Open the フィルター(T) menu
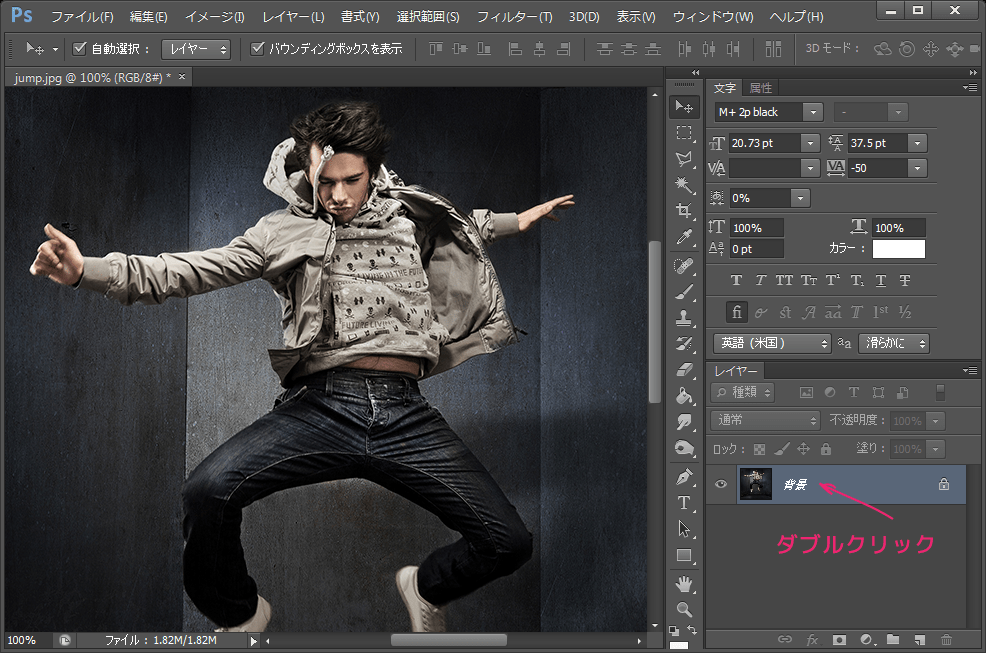 point(514,17)
